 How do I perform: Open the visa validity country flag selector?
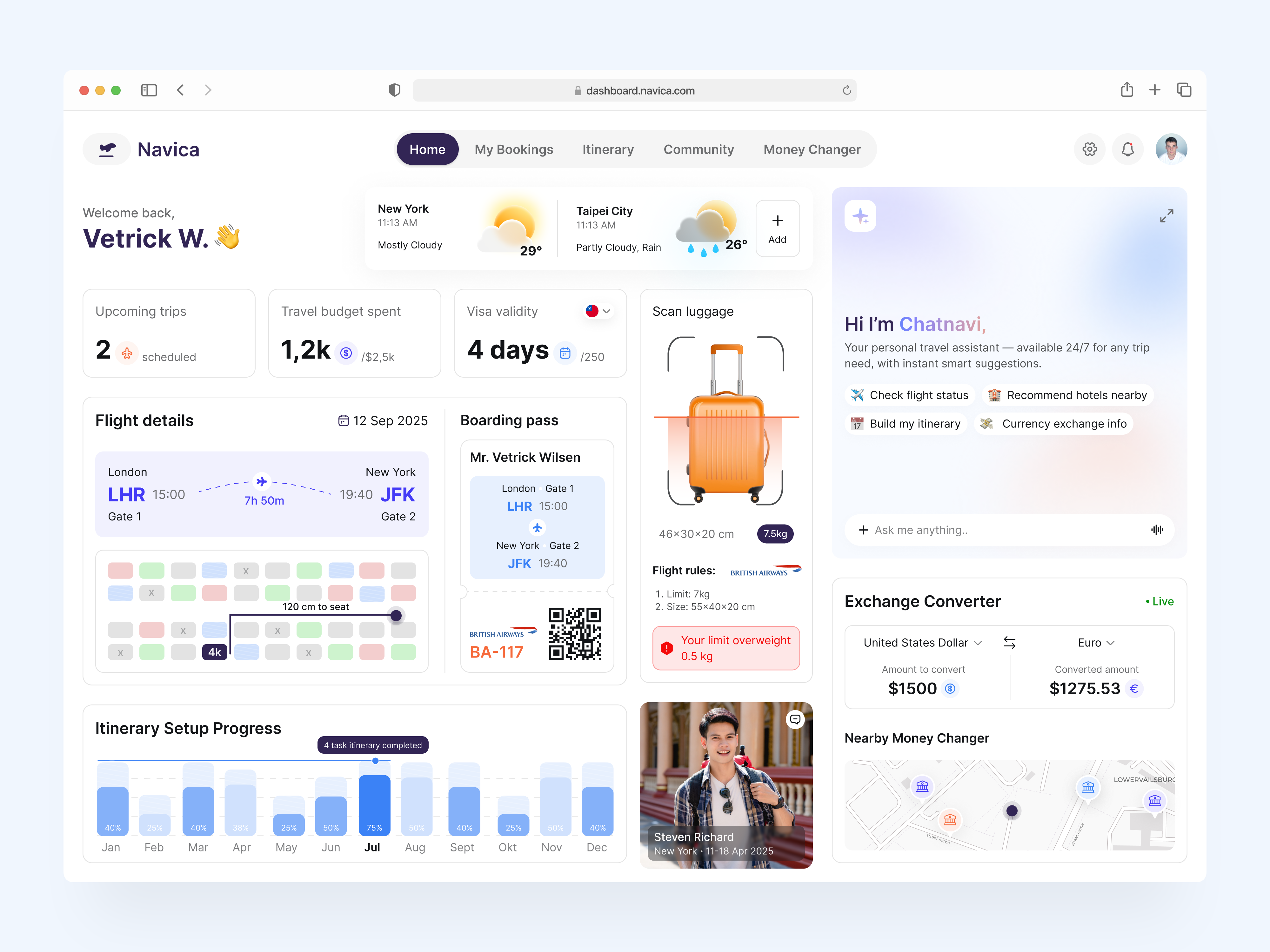click(597, 311)
